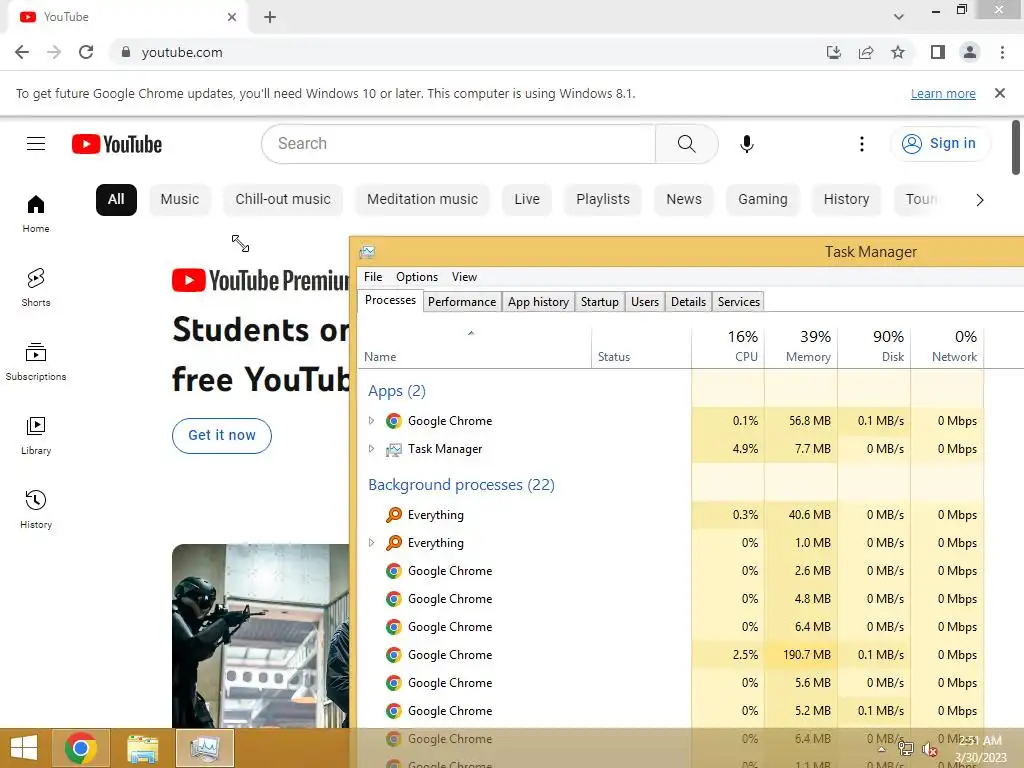Viewport: 1024px width, 768px height.
Task: Click Task Manager taskbar button
Action: tap(205, 748)
